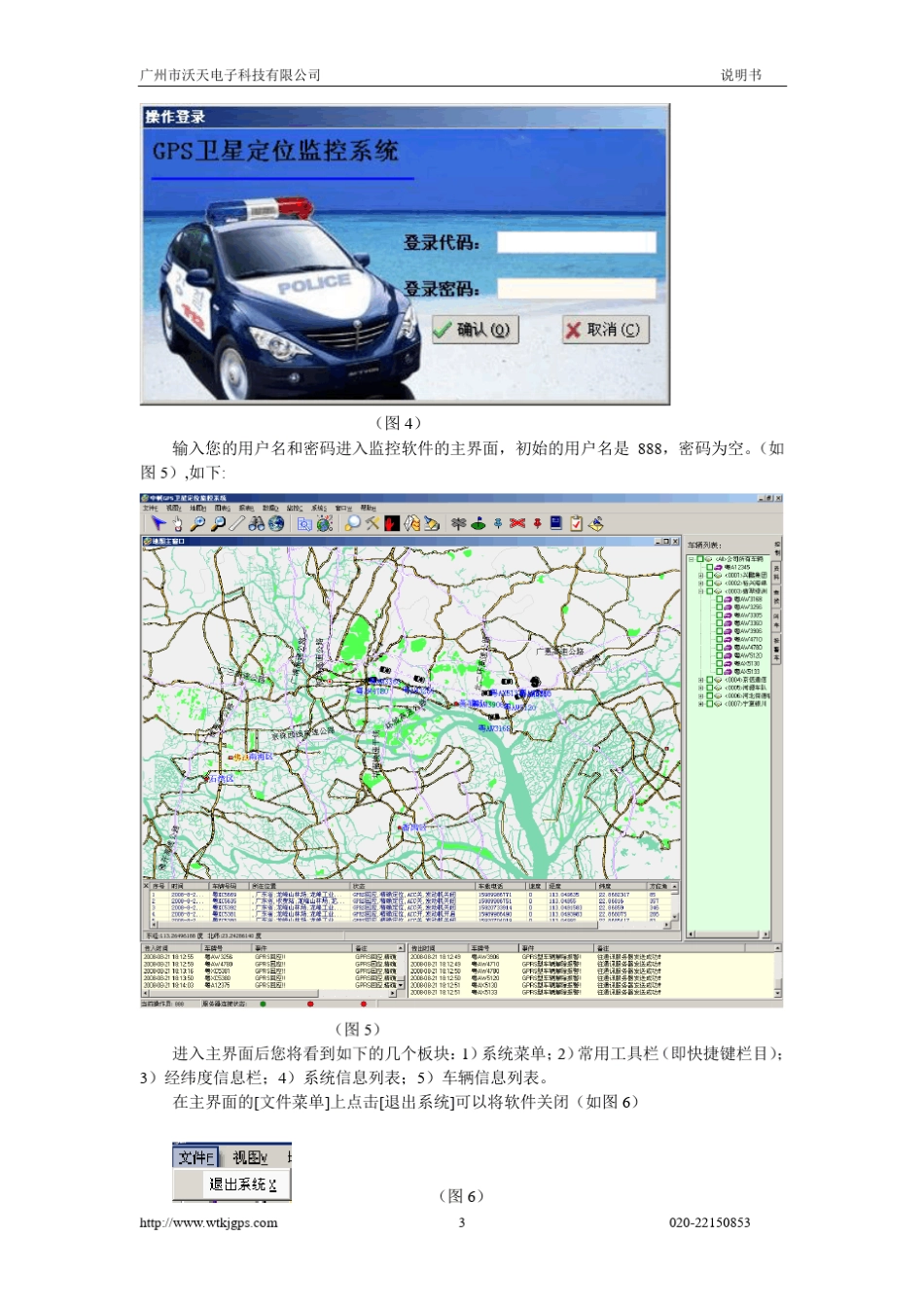
Task: Check the 粤AW4710 vehicle checkbox
Action: 720,639
